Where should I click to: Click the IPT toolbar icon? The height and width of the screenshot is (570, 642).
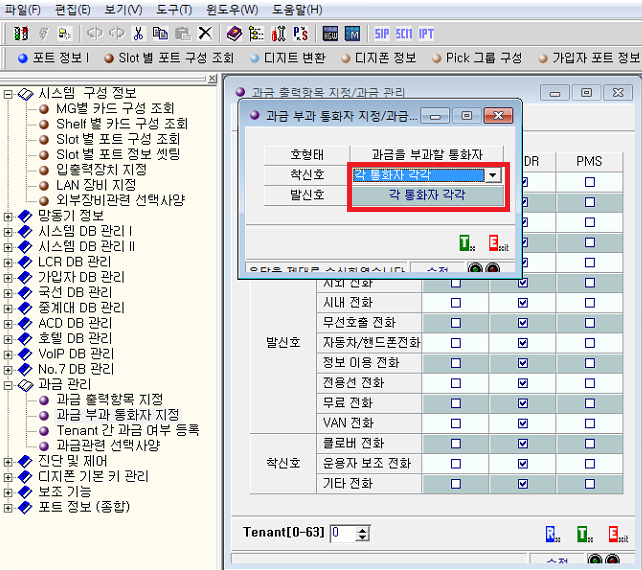tap(426, 34)
